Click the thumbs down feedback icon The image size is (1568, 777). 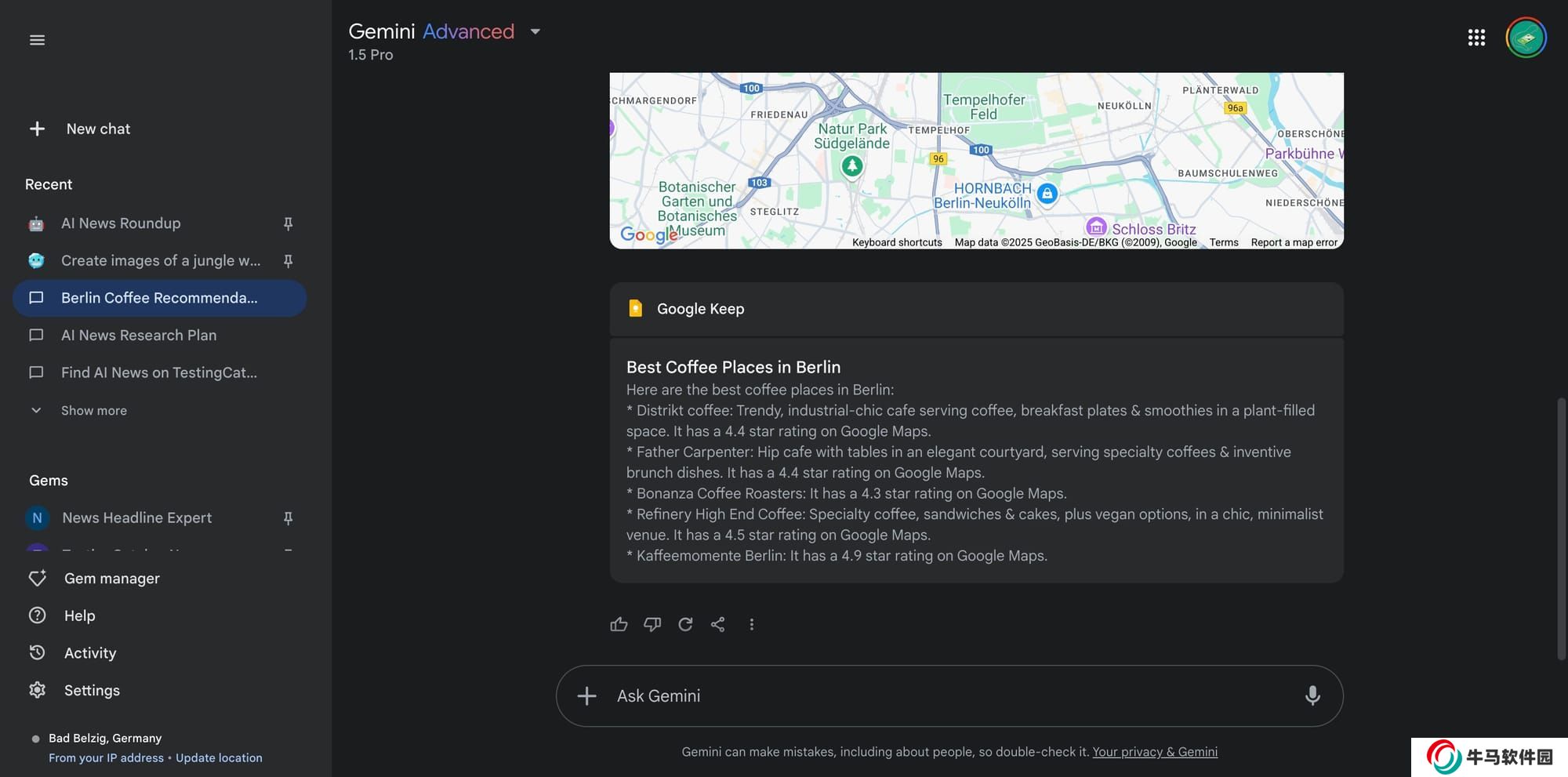(652, 624)
